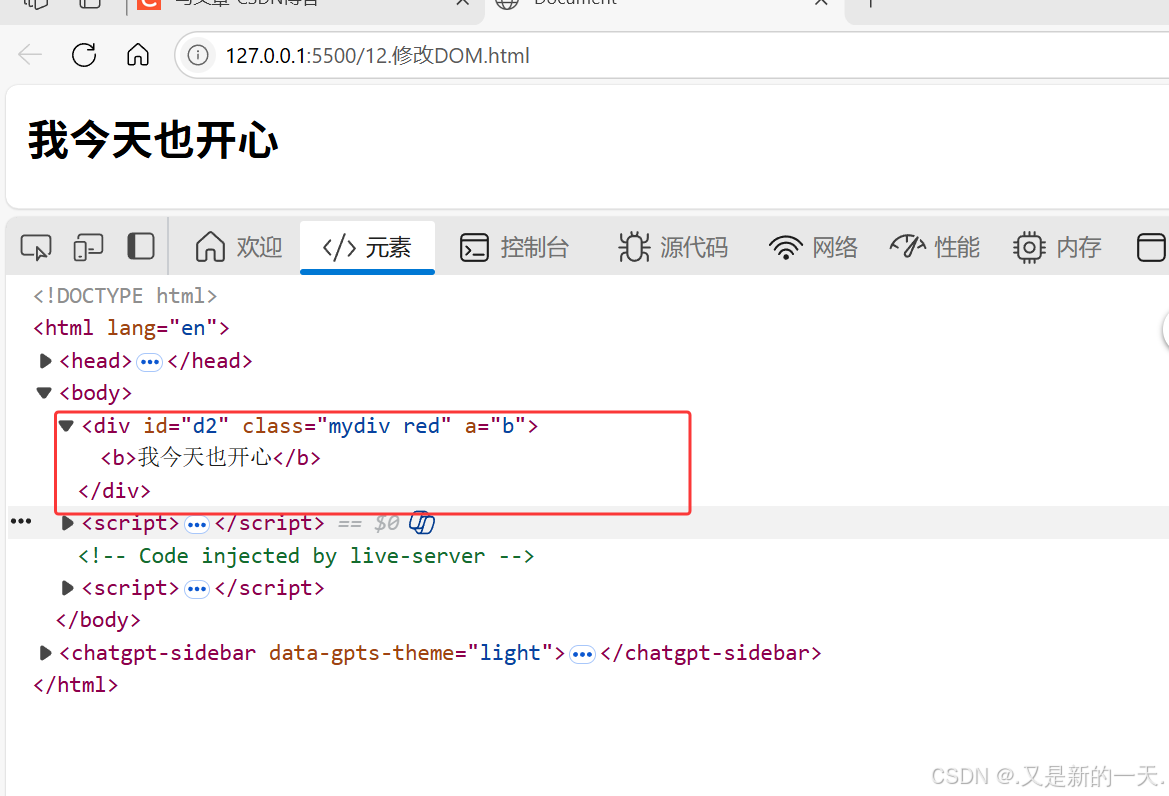Activate the inspect element picker icon
Image resolution: width=1169 pixels, height=796 pixels.
(x=36, y=247)
